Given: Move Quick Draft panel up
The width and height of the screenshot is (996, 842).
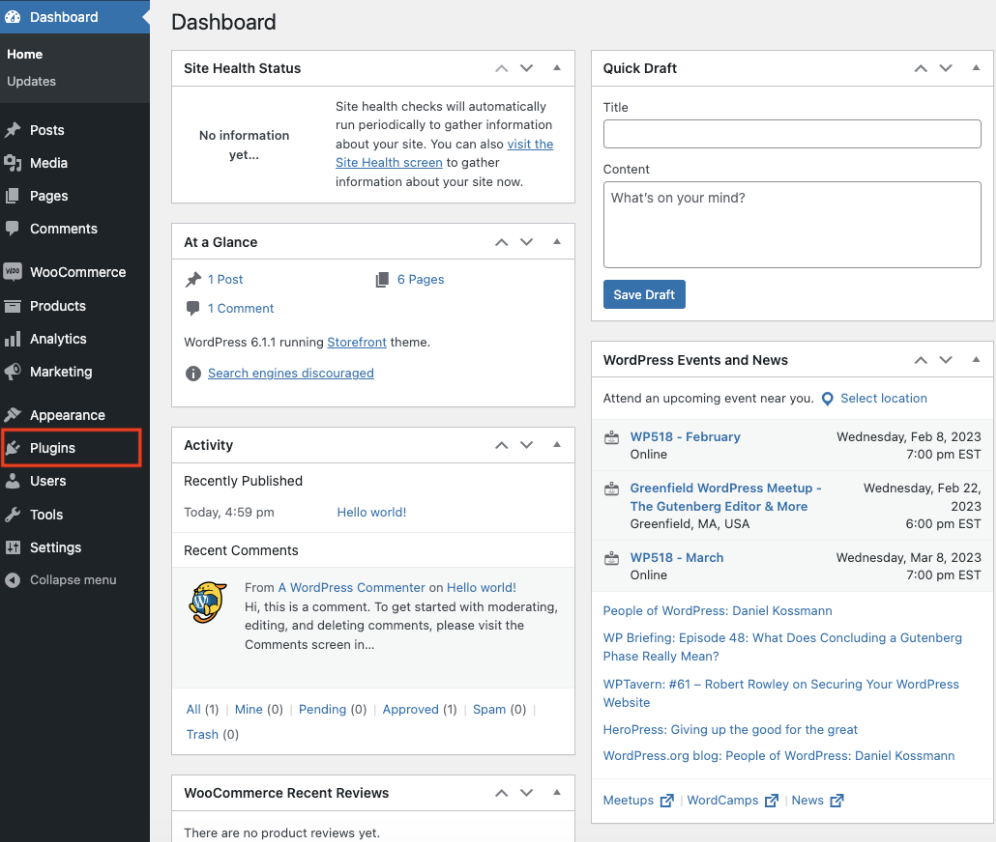Looking at the screenshot, I should (921, 68).
